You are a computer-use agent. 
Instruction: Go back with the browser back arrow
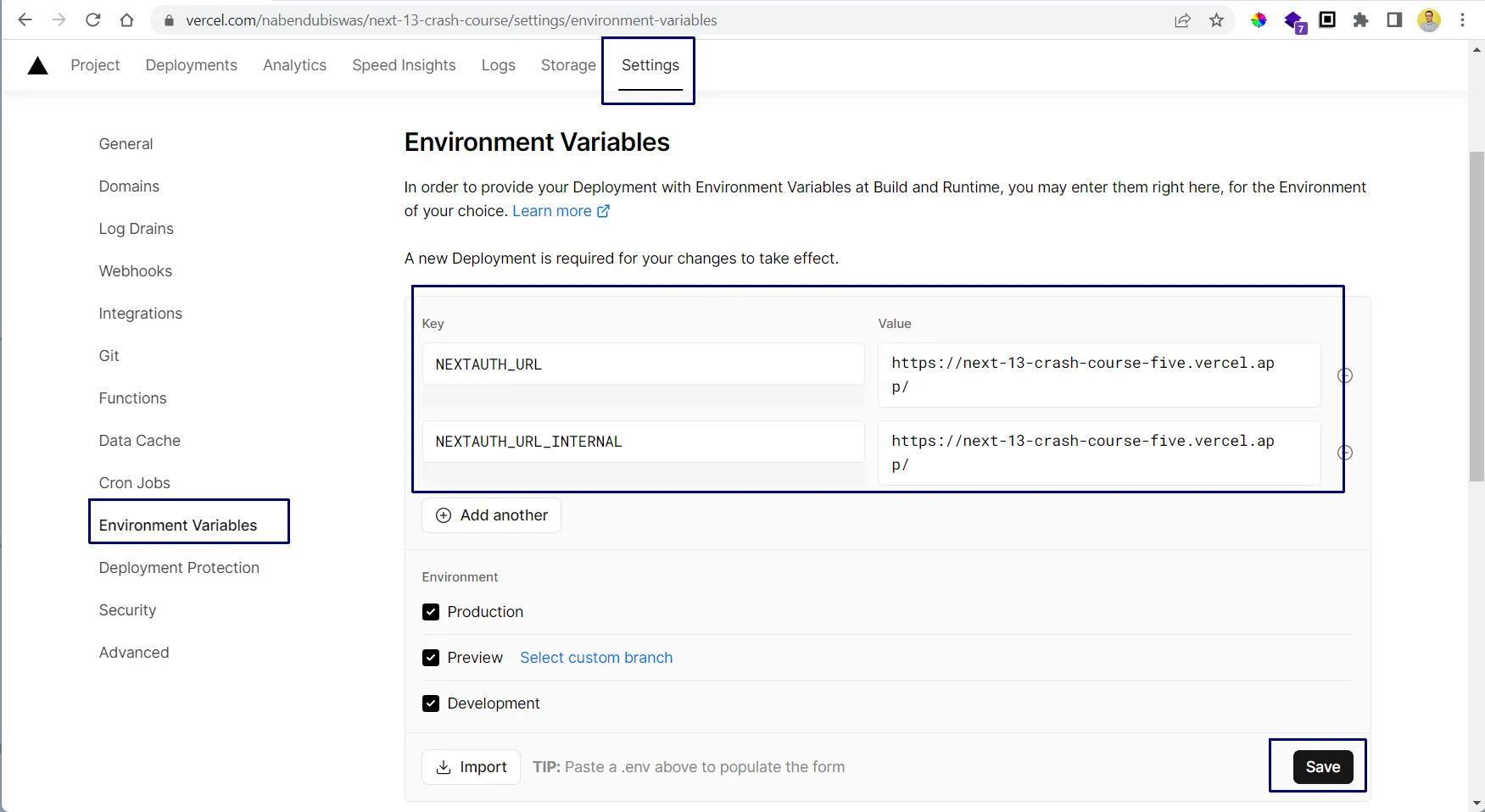[25, 20]
